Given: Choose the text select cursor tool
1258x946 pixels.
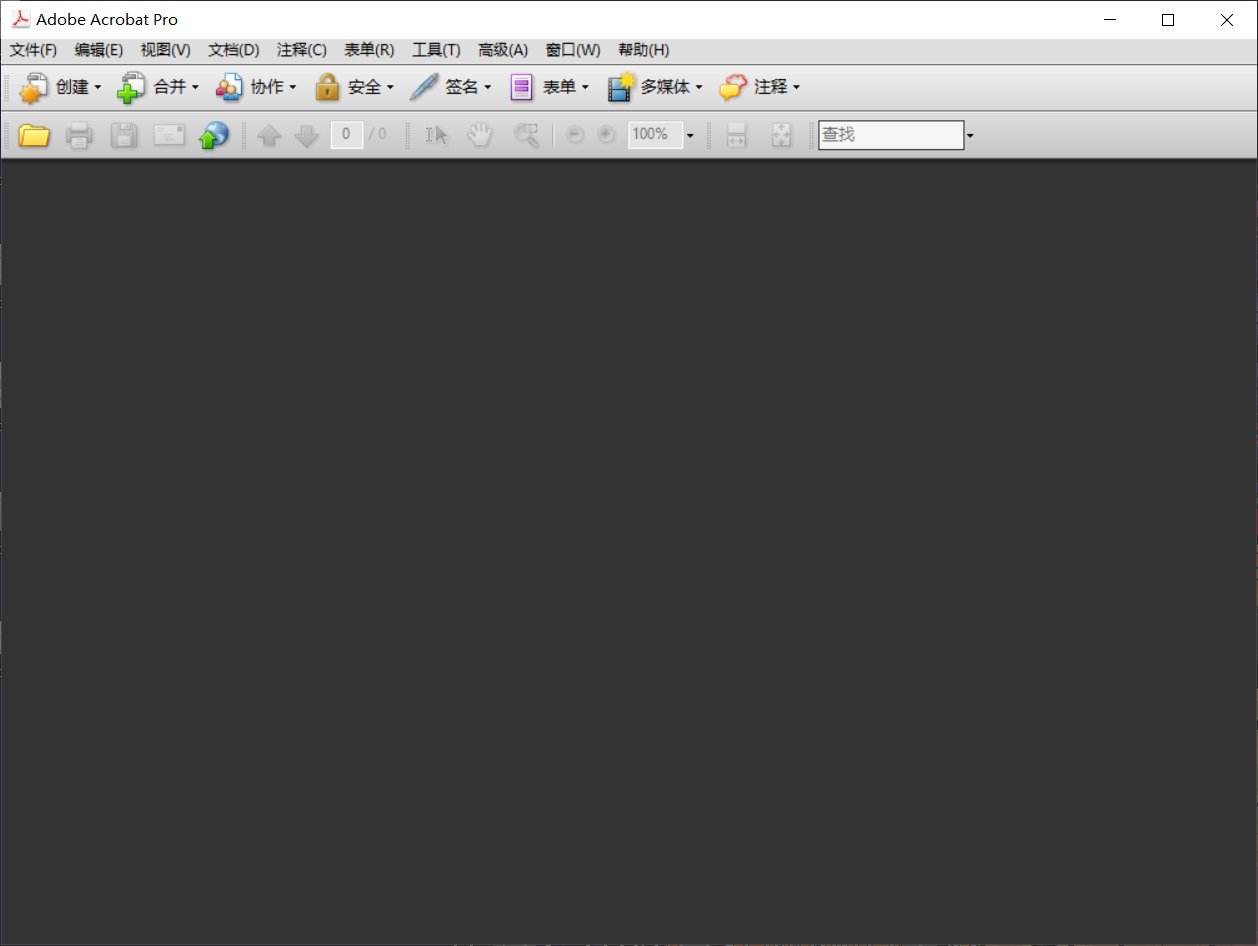Looking at the screenshot, I should tap(437, 135).
